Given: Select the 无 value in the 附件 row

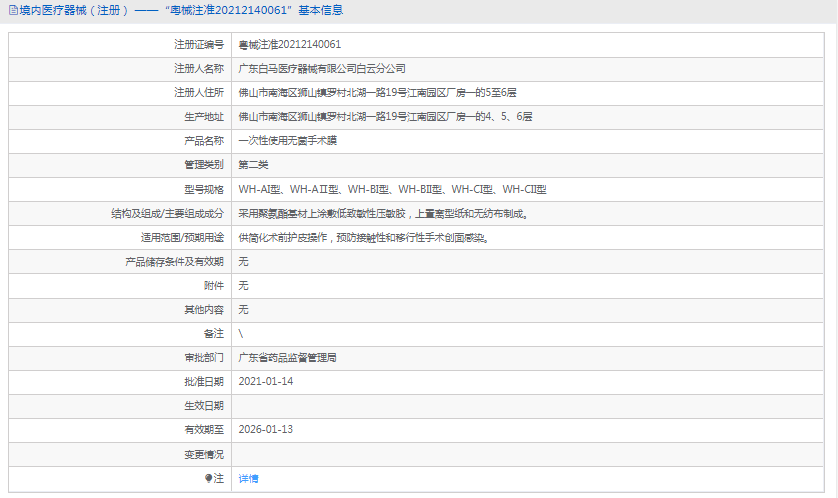Looking at the screenshot, I should 243,286.
